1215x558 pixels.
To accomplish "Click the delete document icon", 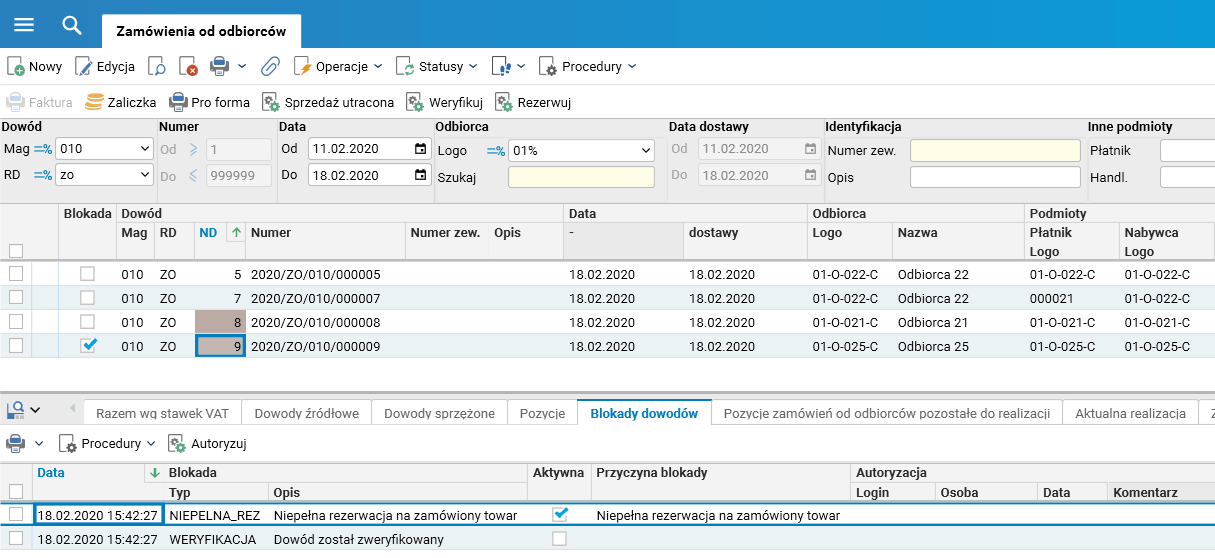I will 189,67.
